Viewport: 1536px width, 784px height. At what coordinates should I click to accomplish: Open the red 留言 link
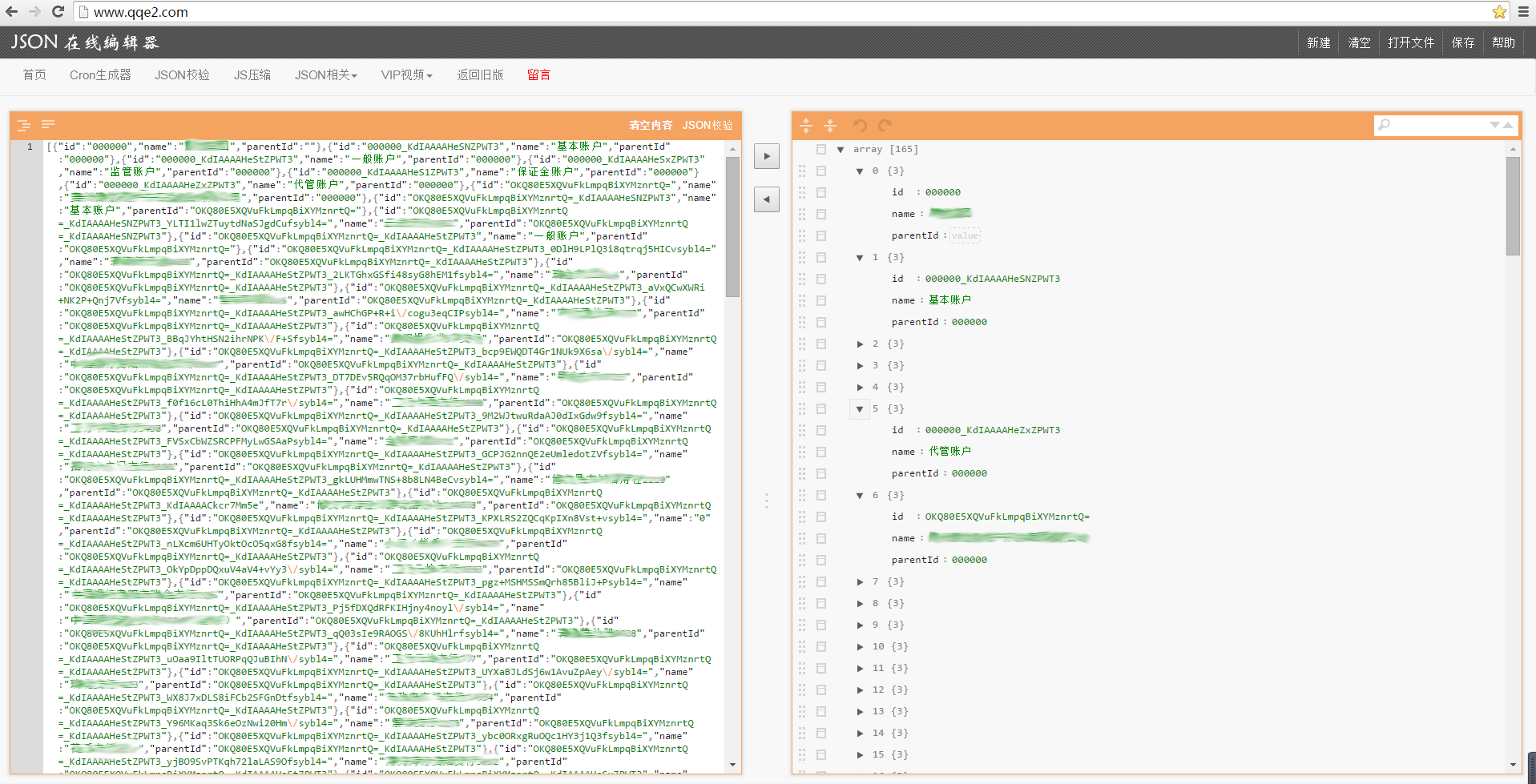[x=539, y=74]
